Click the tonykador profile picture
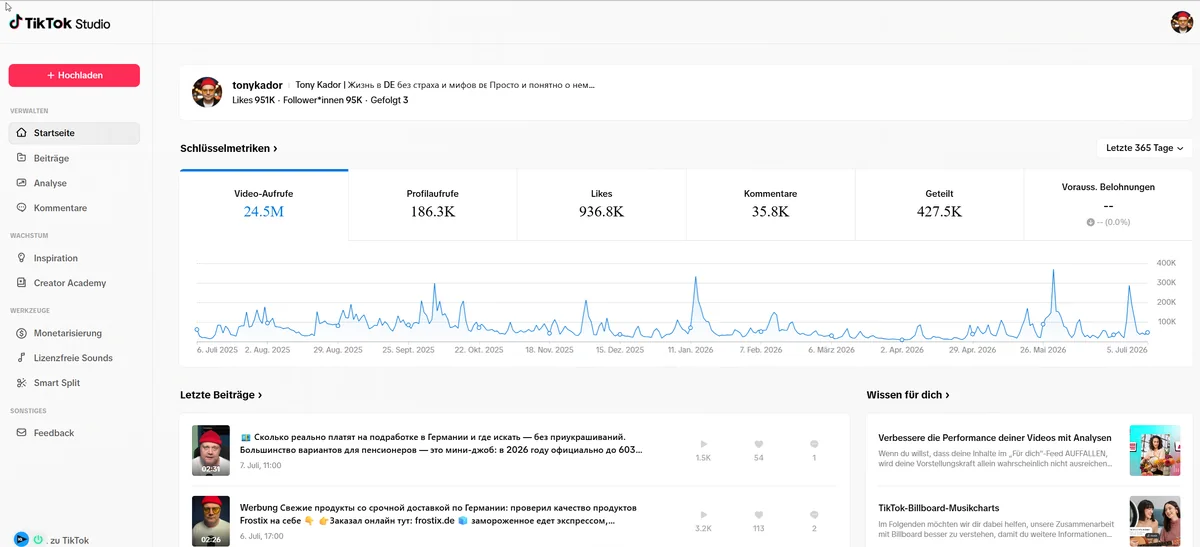This screenshot has height=547, width=1200. pos(207,92)
